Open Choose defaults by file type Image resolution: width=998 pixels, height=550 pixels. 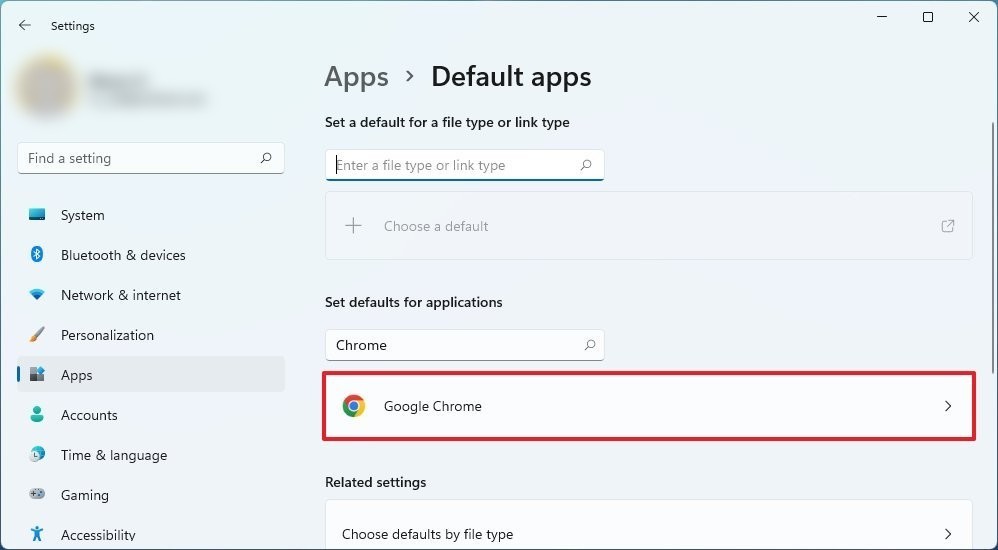tap(649, 525)
